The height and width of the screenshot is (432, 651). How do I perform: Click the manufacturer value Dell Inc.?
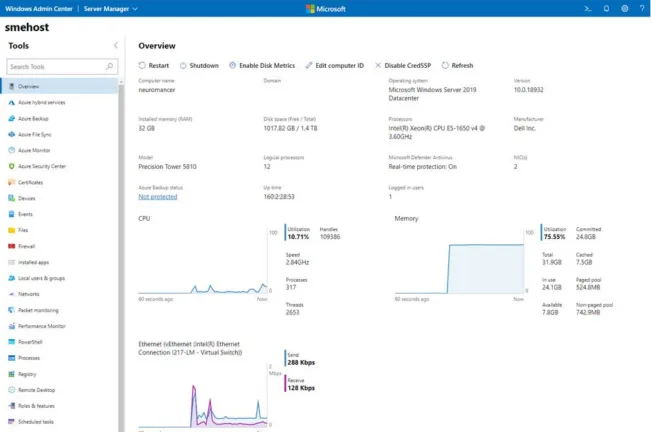524,128
